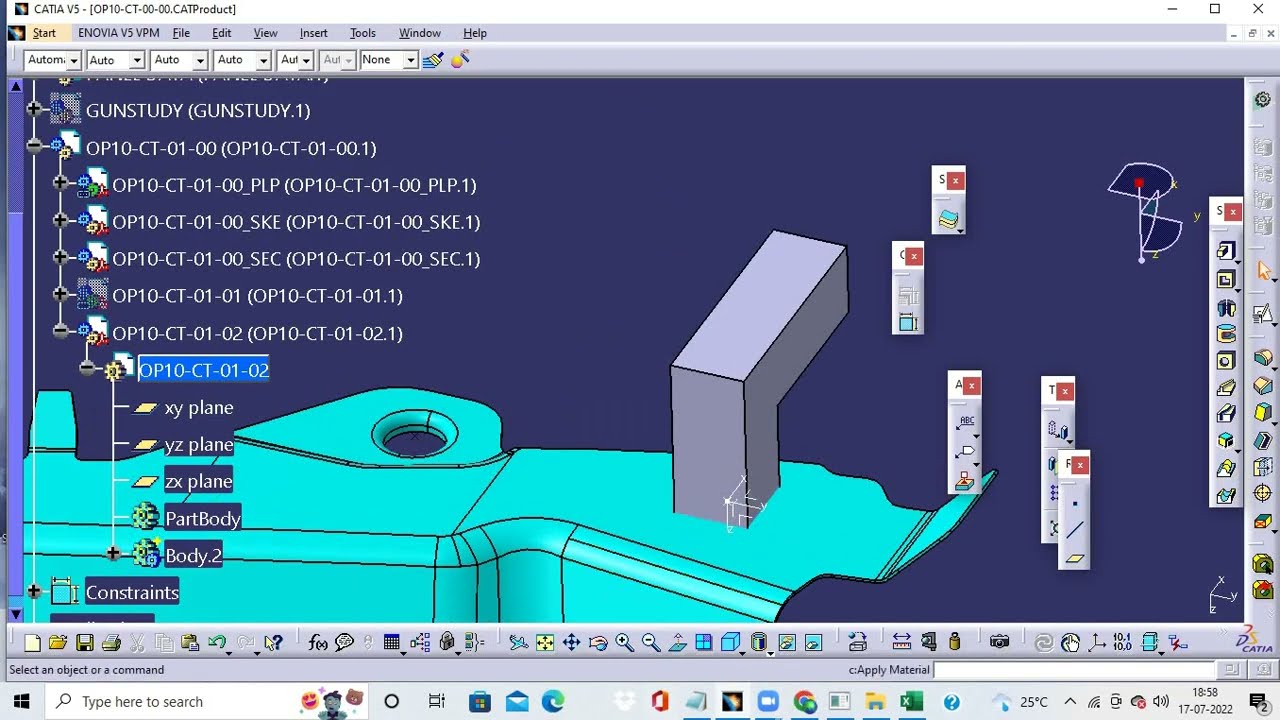This screenshot has height=720, width=1280.
Task: Open the Window menu
Action: 419,33
